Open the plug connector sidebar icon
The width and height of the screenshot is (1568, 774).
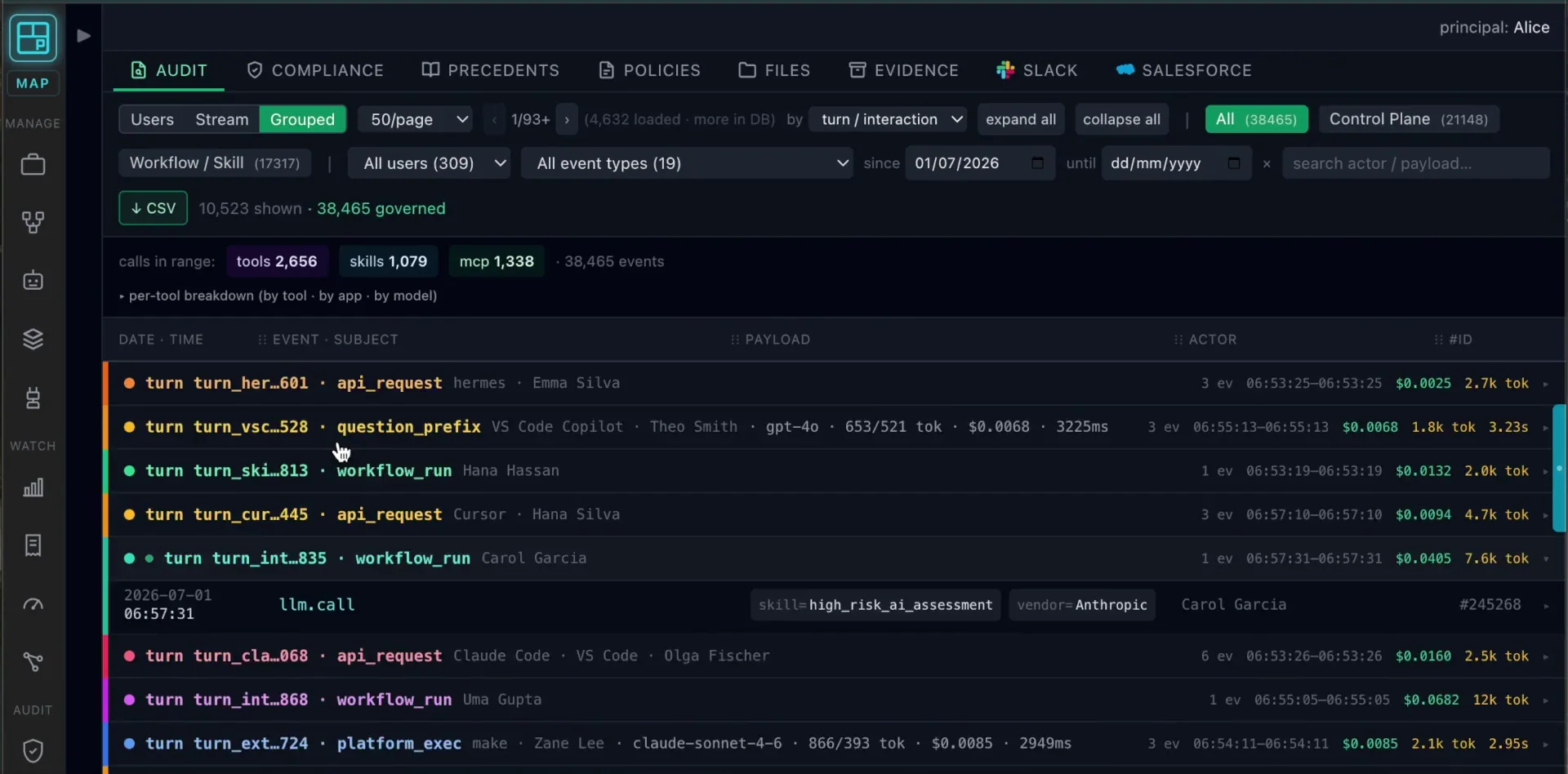coord(33,398)
